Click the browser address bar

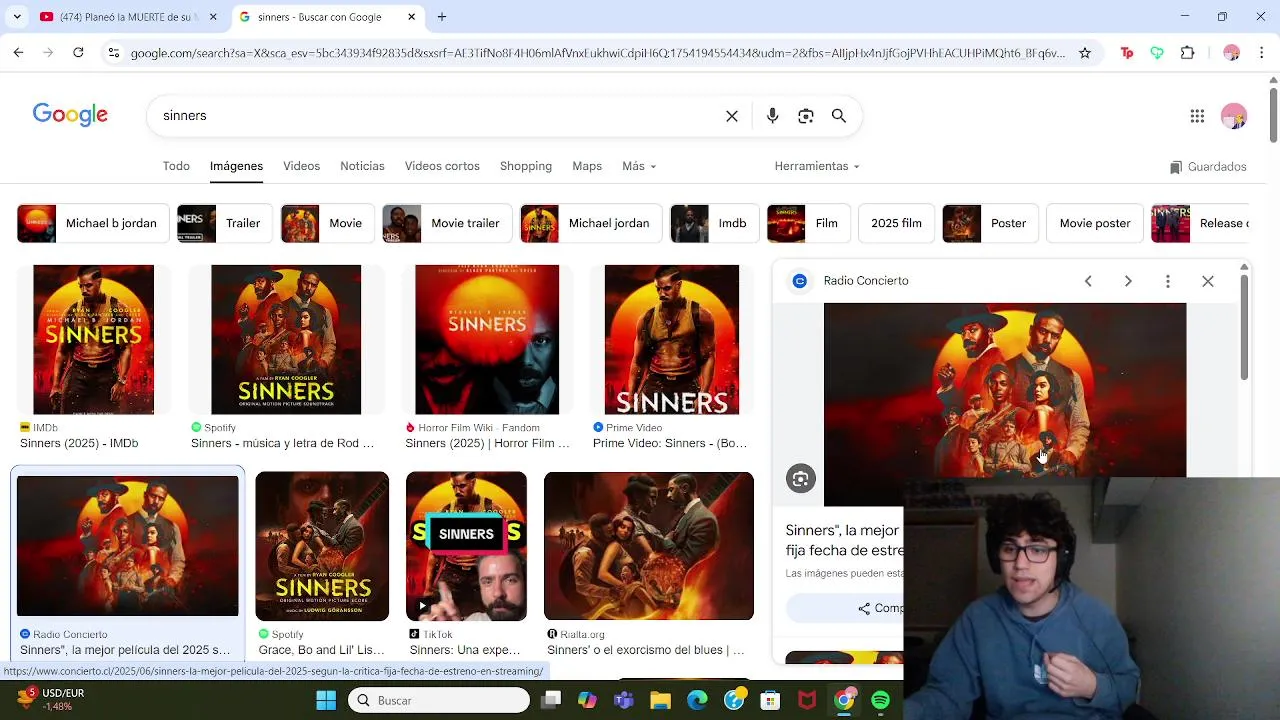coord(597,53)
